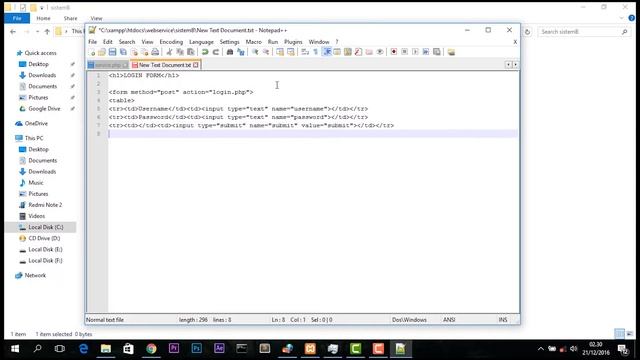Open the Edit menu in Notepad++
Image resolution: width=640 pixels, height=360 pixels.
pyautogui.click(x=107, y=42)
